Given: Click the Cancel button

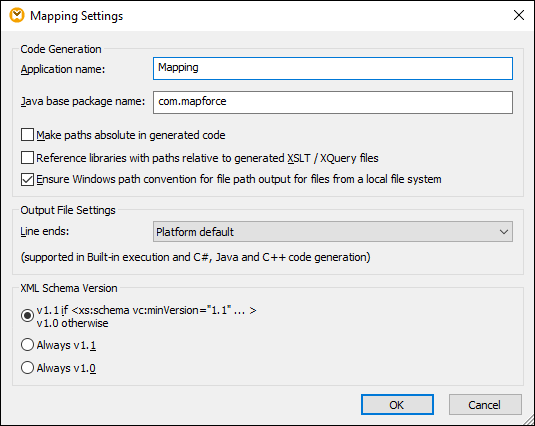Looking at the screenshot, I should (485, 405).
